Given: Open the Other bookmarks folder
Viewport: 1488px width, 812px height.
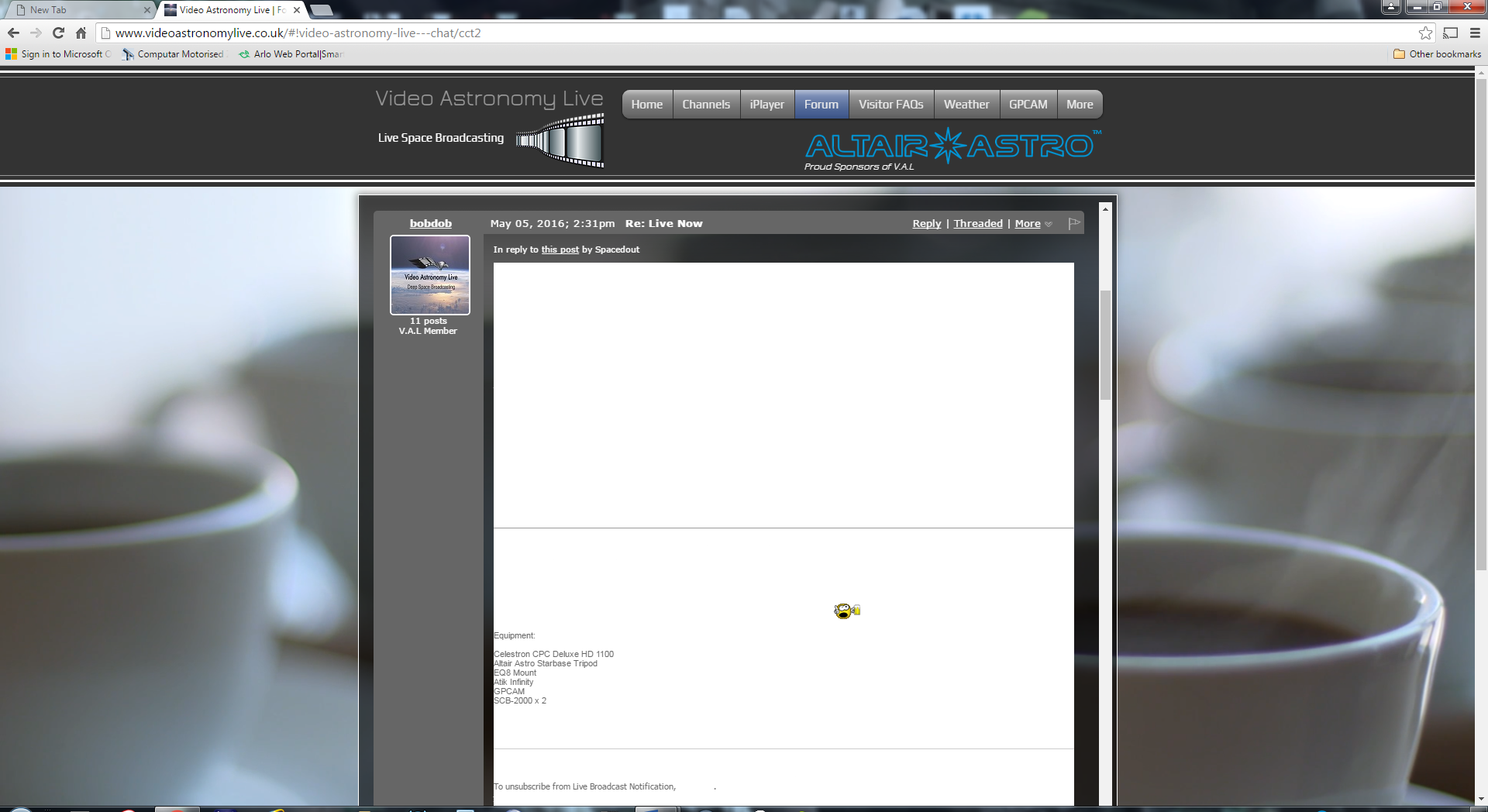Looking at the screenshot, I should click(1437, 54).
